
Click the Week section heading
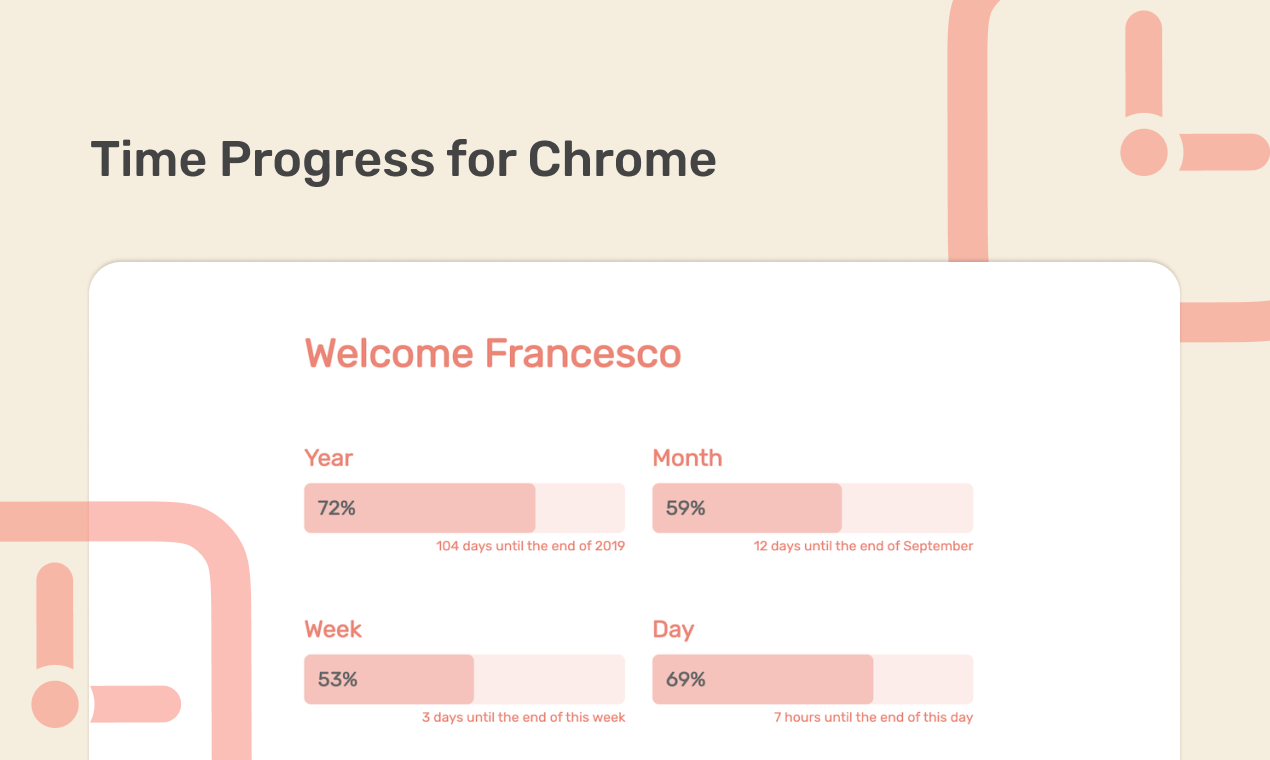[333, 628]
